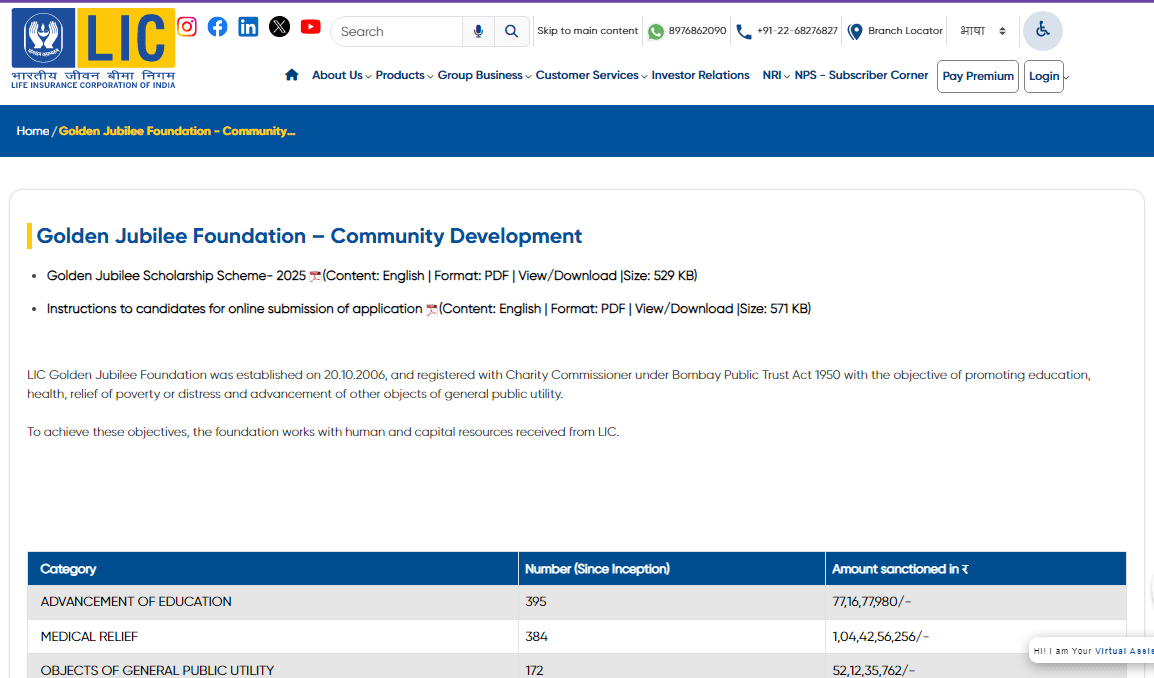Activate the voice search microphone
The height and width of the screenshot is (678, 1154).
point(478,31)
